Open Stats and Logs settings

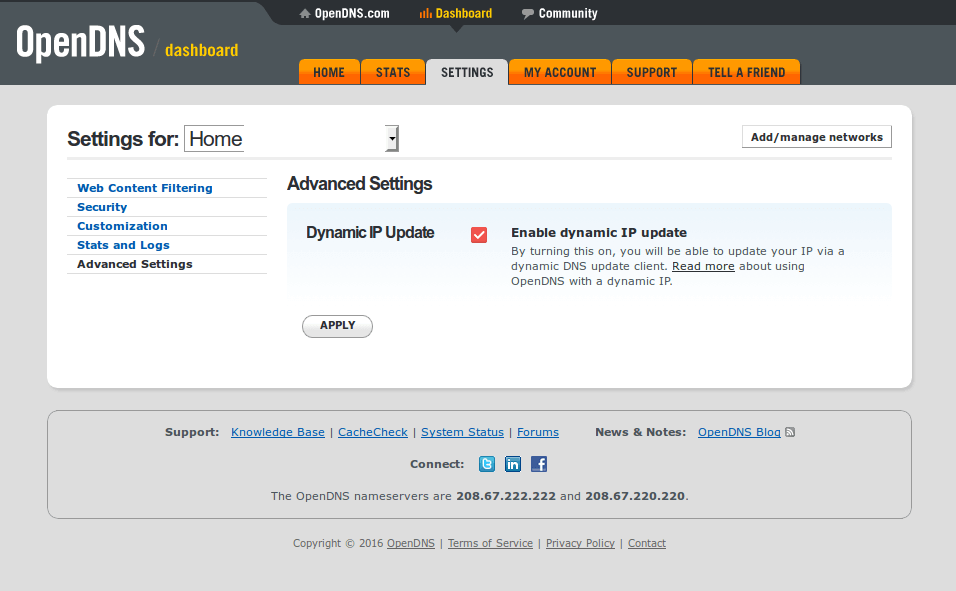click(x=123, y=245)
